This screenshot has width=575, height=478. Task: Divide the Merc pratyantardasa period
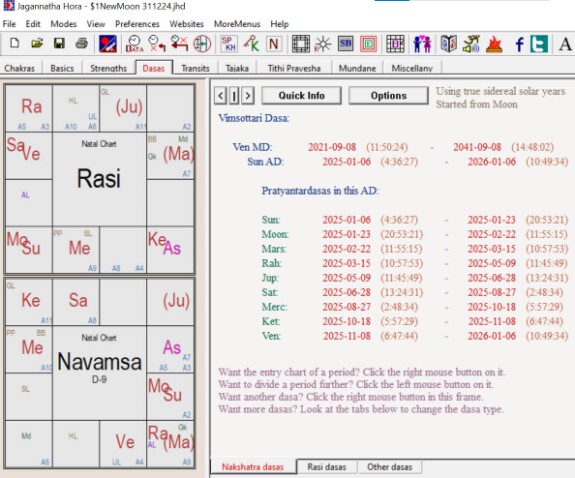(x=415, y=307)
